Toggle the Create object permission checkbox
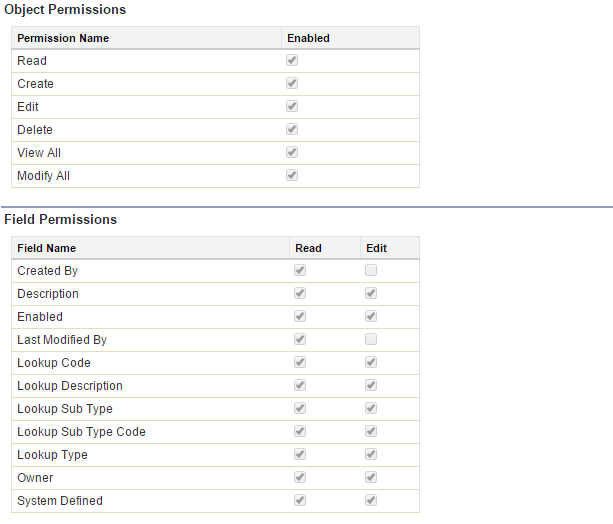The image size is (613, 524). click(292, 83)
